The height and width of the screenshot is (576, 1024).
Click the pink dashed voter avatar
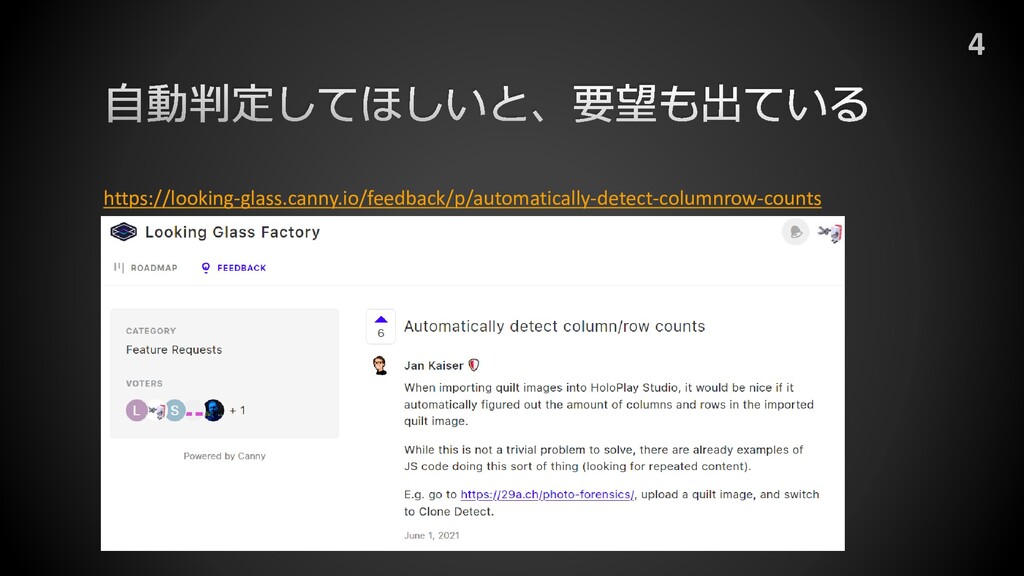[x=195, y=411]
